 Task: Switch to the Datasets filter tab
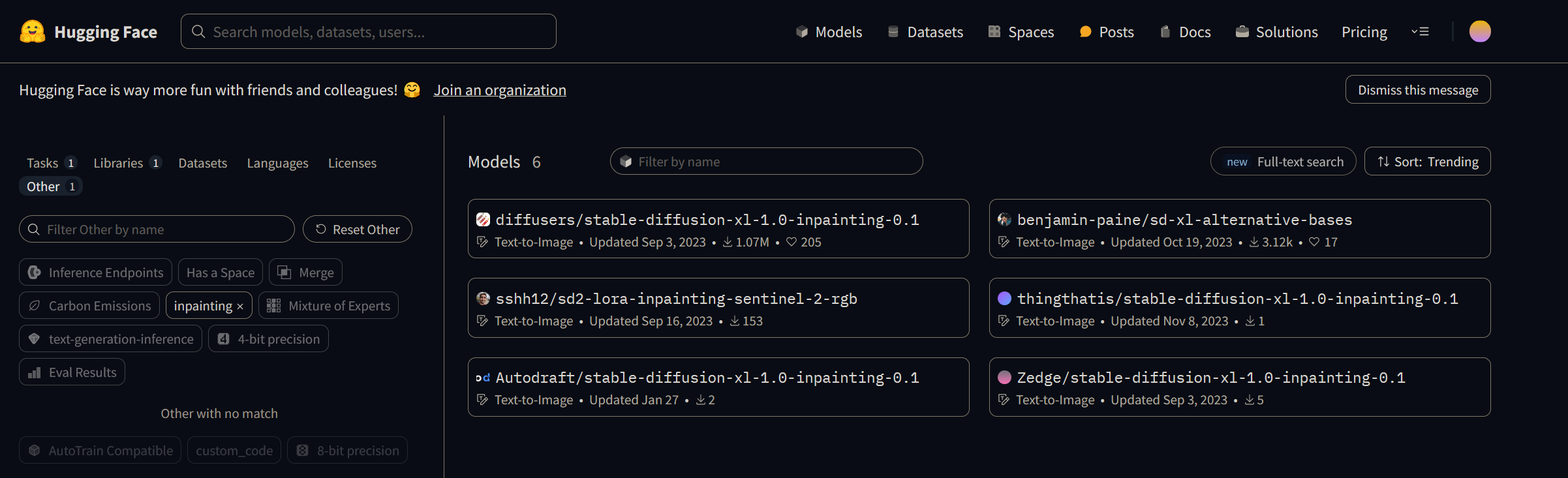[203, 163]
